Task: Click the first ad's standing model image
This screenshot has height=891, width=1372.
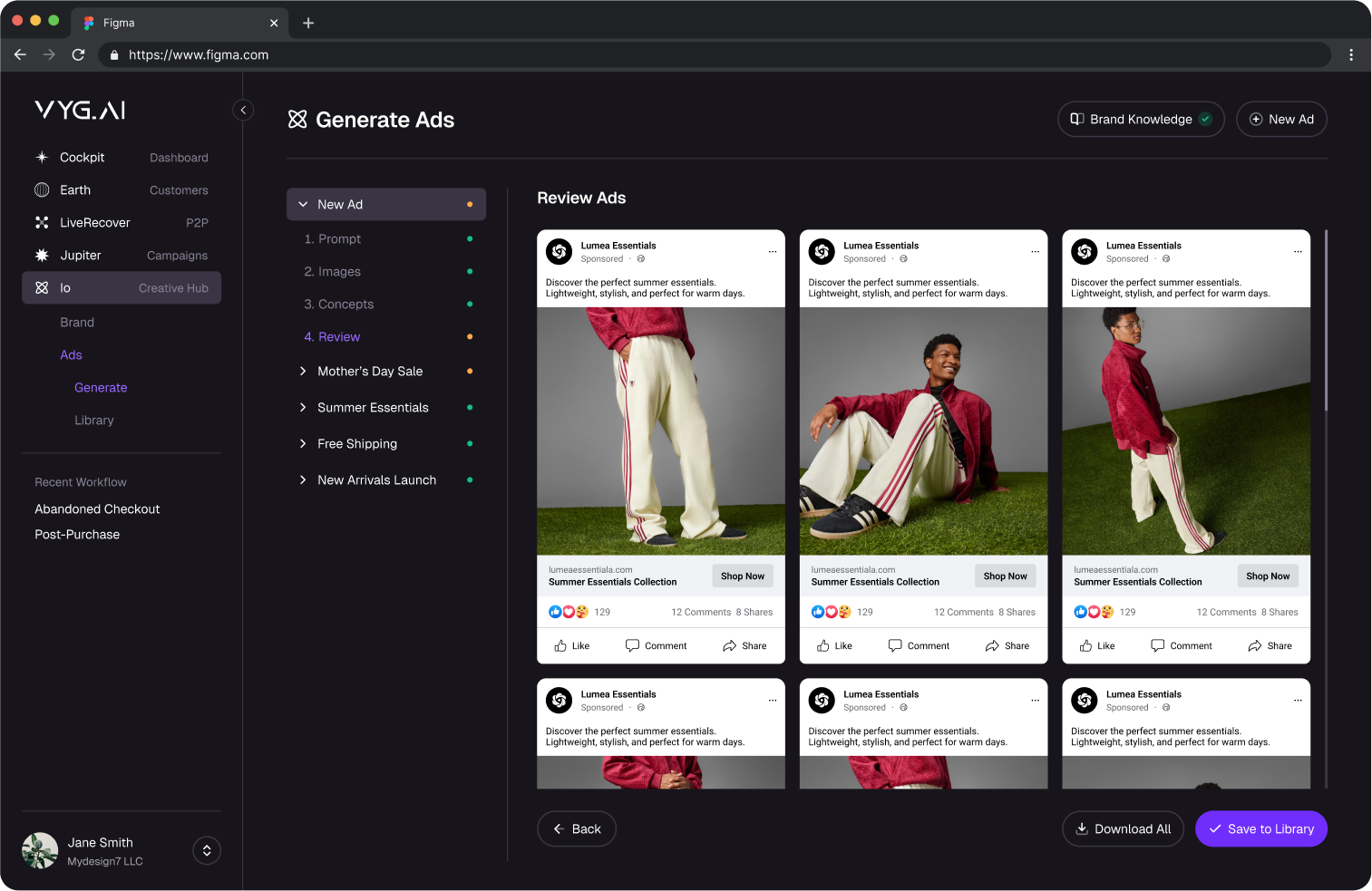Action: tap(661, 431)
